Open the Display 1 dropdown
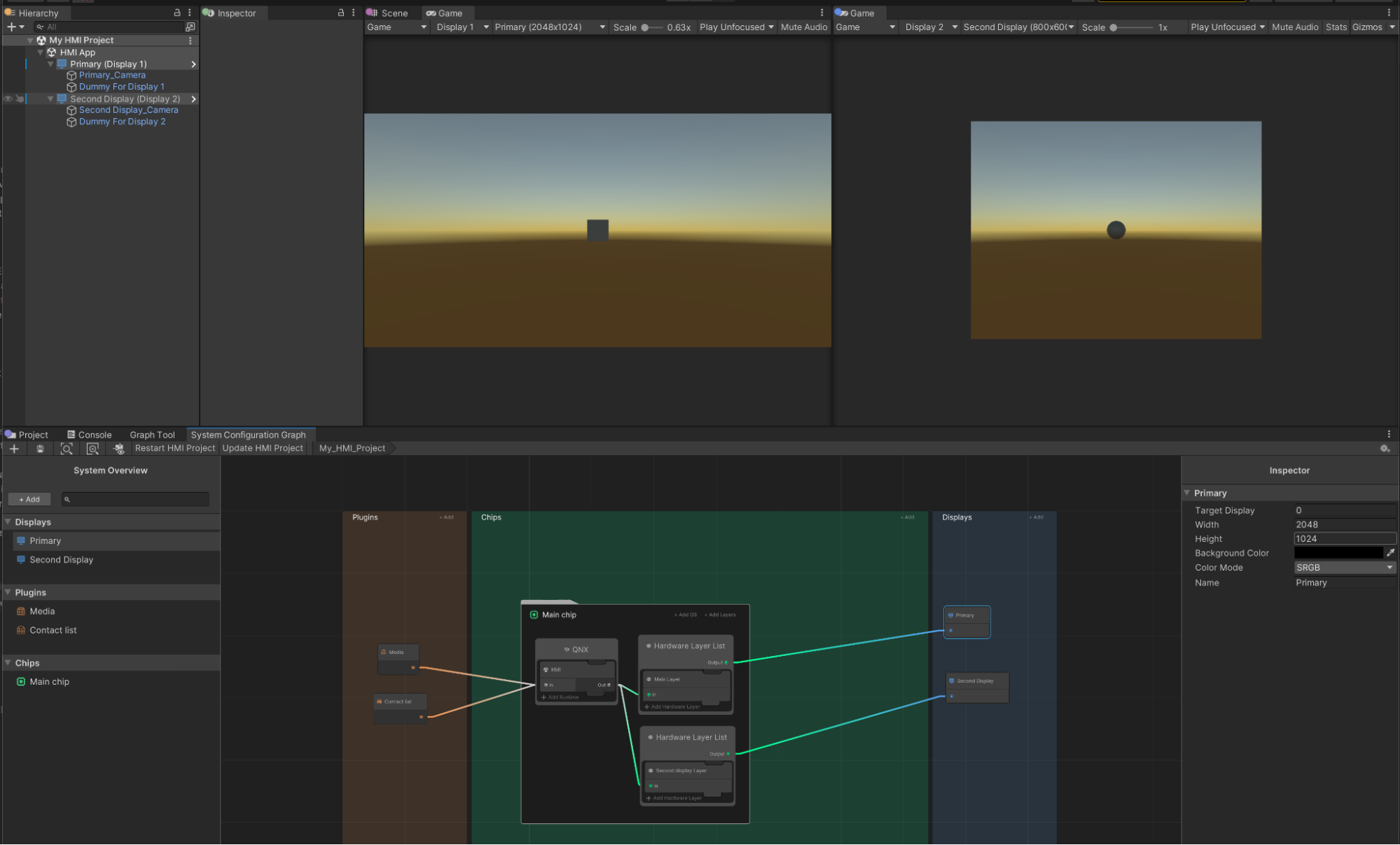Image resolution: width=1400 pixels, height=845 pixels. coord(462,27)
